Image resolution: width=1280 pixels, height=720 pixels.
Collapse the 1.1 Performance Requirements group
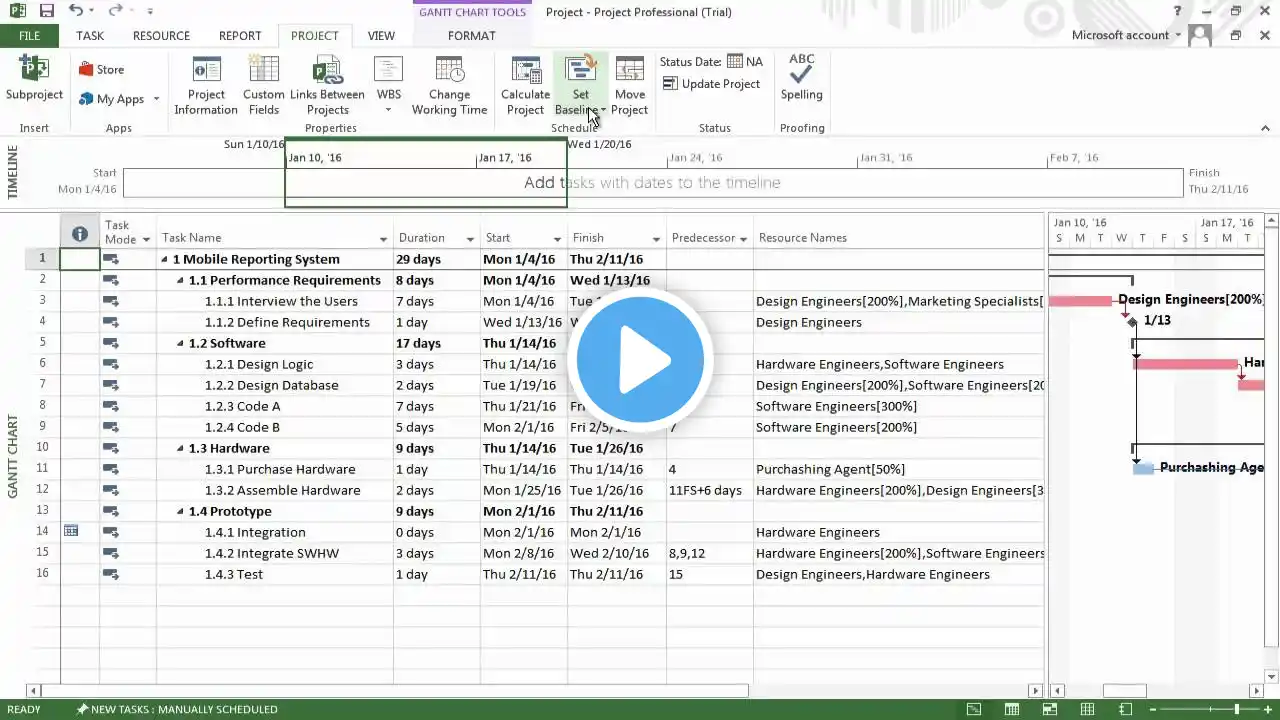[x=181, y=280]
